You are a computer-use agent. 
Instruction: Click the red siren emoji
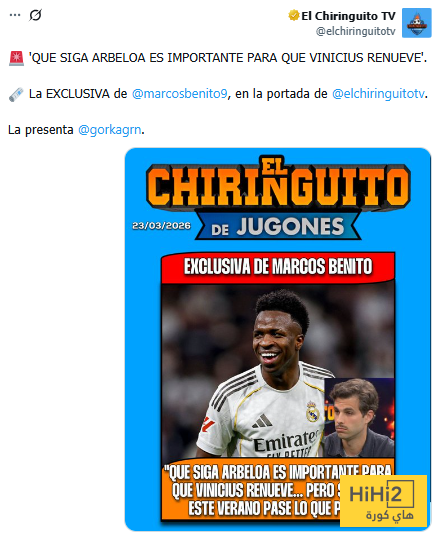pyautogui.click(x=16, y=58)
